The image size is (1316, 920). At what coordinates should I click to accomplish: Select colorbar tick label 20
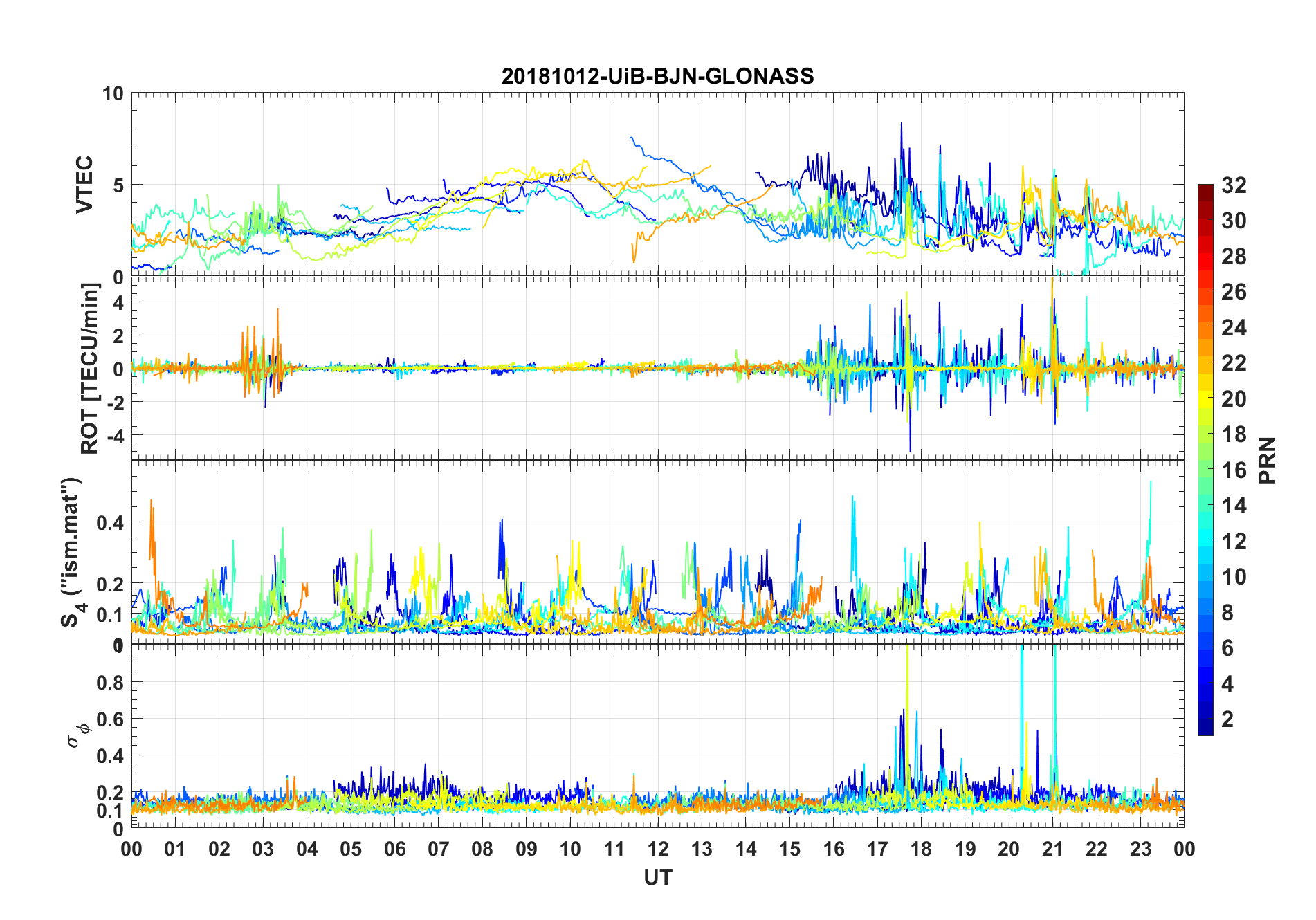(1234, 399)
